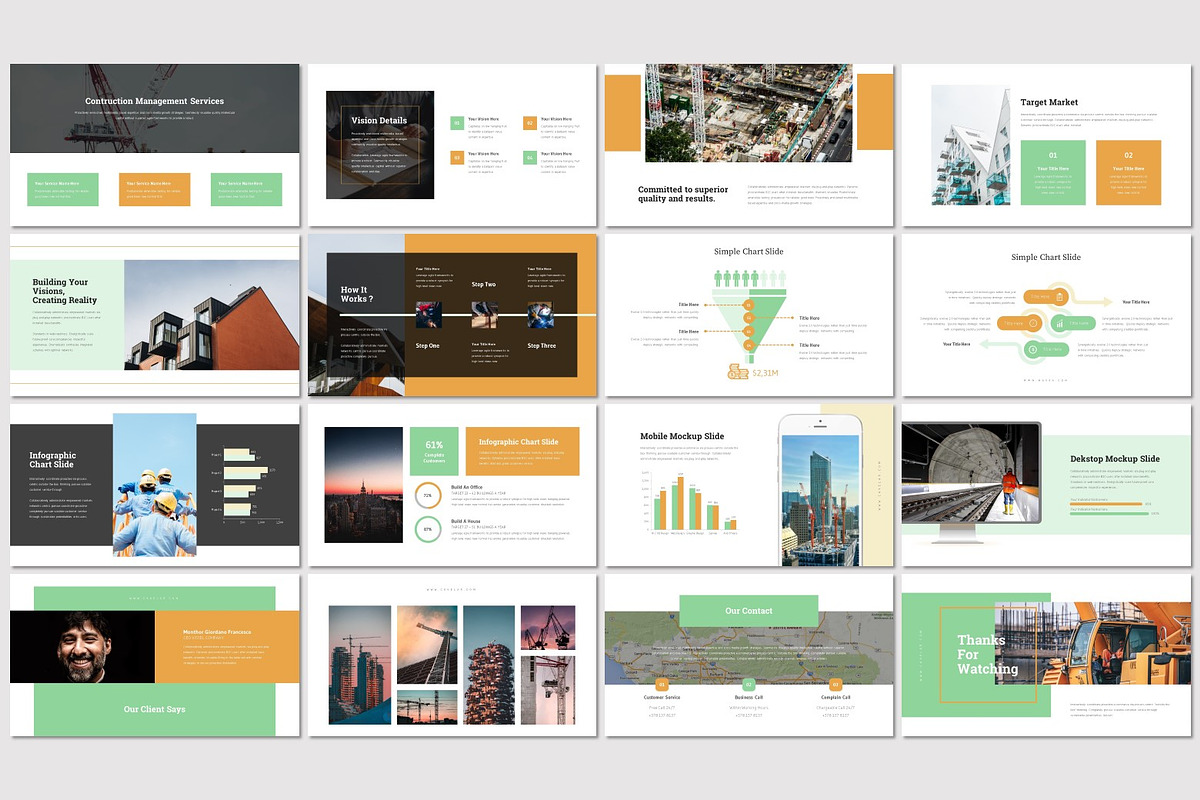Click the "Our Client Says" heading
Screen dimensions: 1200x800
pos(154,709)
